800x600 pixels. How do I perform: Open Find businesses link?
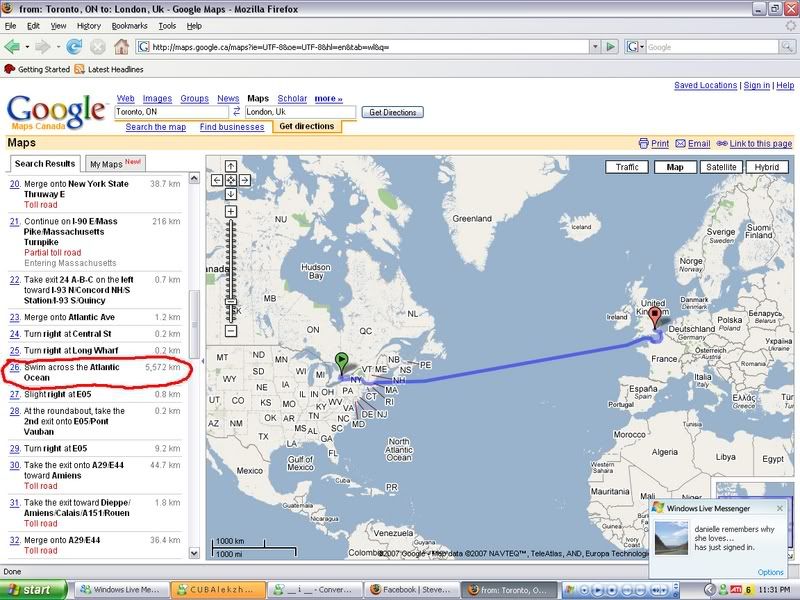click(x=232, y=127)
